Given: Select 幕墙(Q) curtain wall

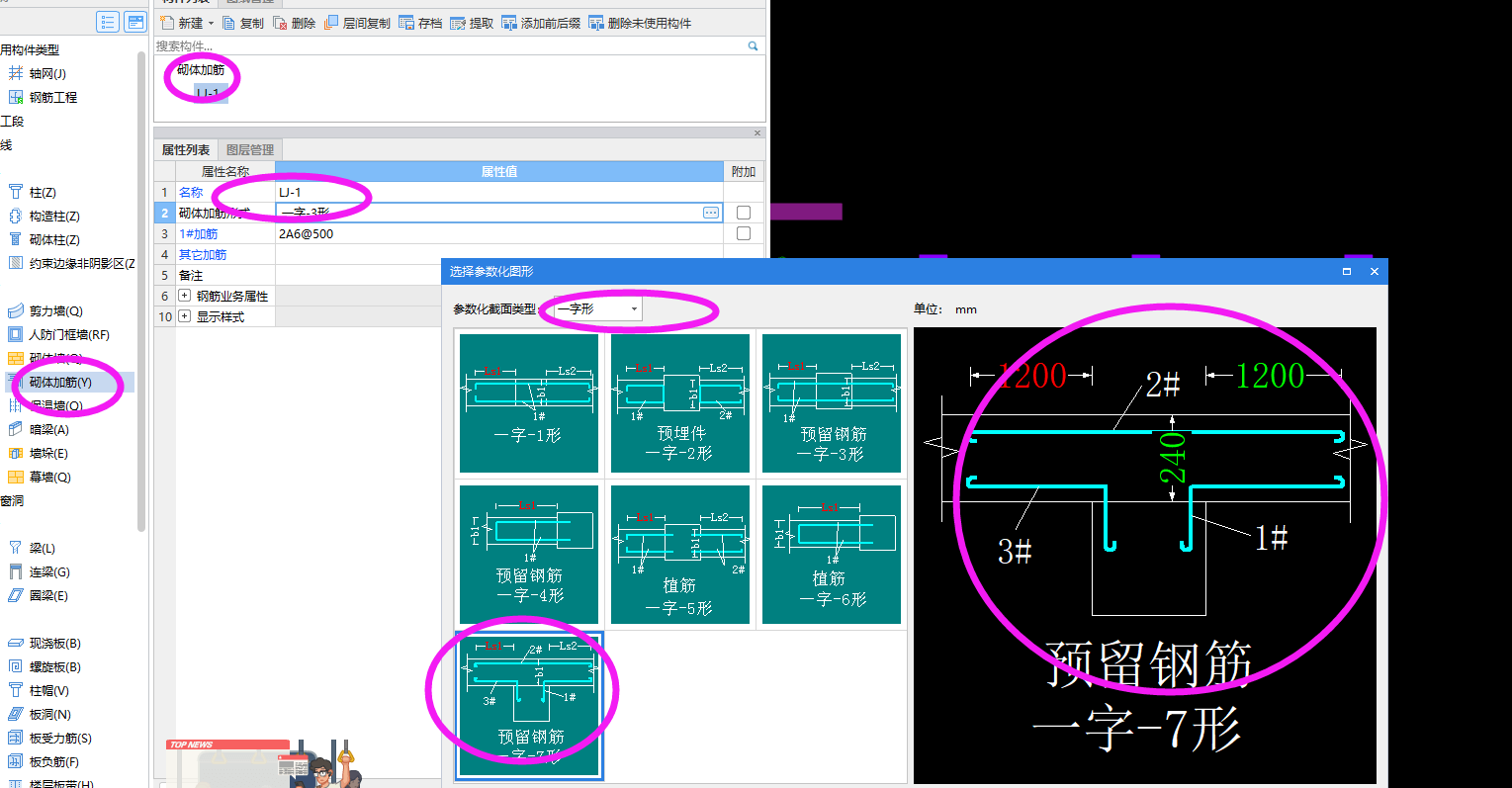Looking at the screenshot, I should pos(40,477).
